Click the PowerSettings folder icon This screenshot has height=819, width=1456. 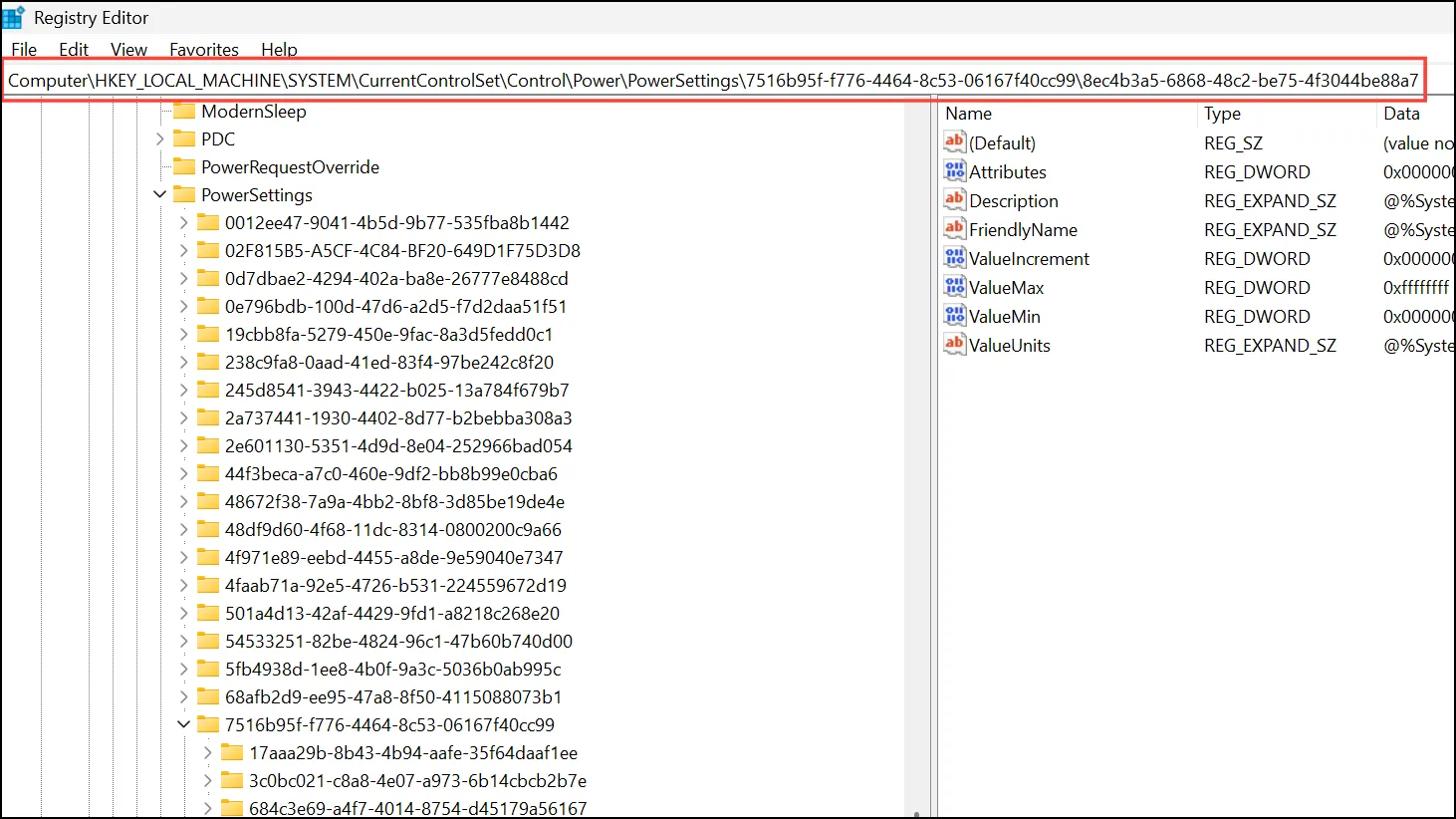184,194
